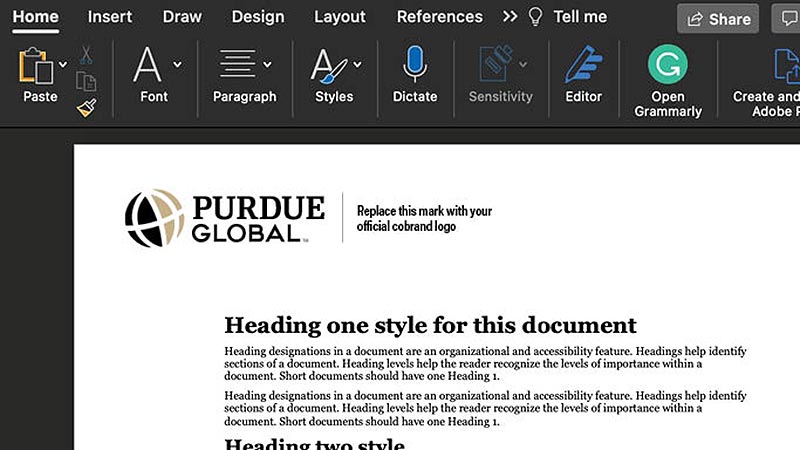Switch to the Insert tab
Viewport: 800px width, 450px height.
pyautogui.click(x=110, y=17)
